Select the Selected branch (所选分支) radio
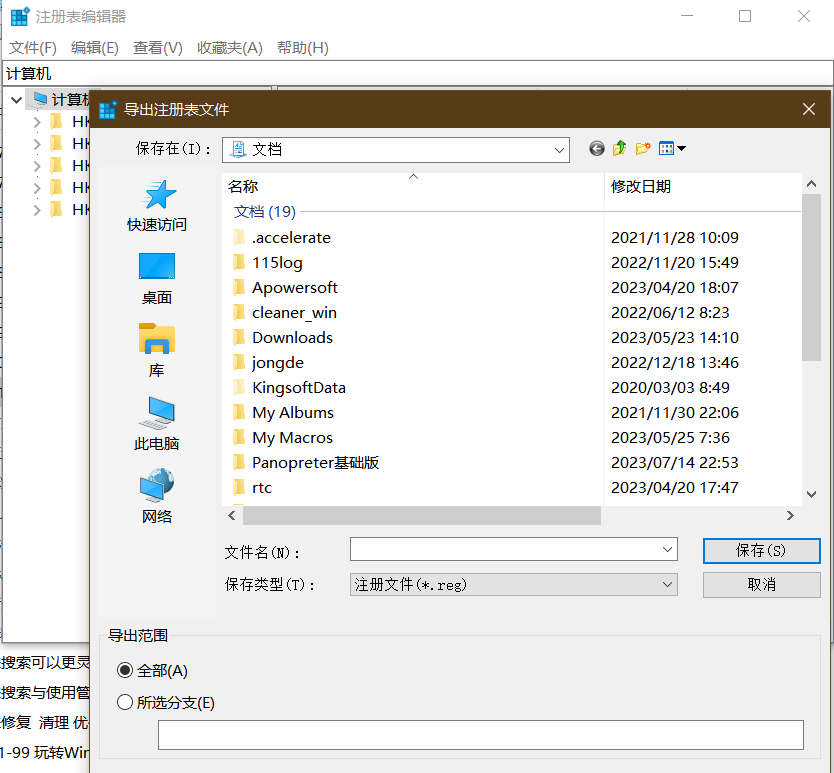Viewport: 834px width, 773px height. click(x=125, y=703)
